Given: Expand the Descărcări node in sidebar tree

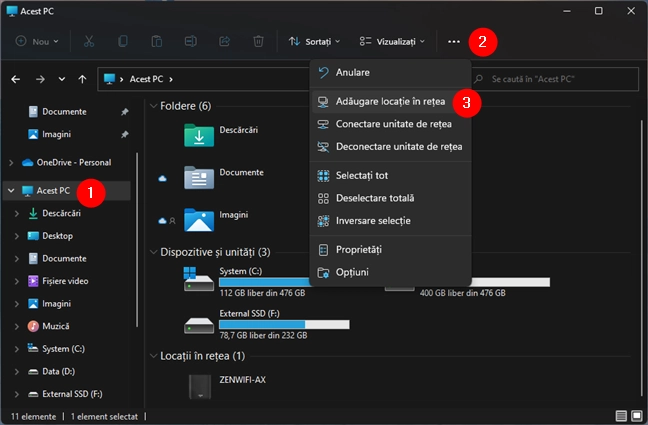Looking at the screenshot, I should click(17, 213).
